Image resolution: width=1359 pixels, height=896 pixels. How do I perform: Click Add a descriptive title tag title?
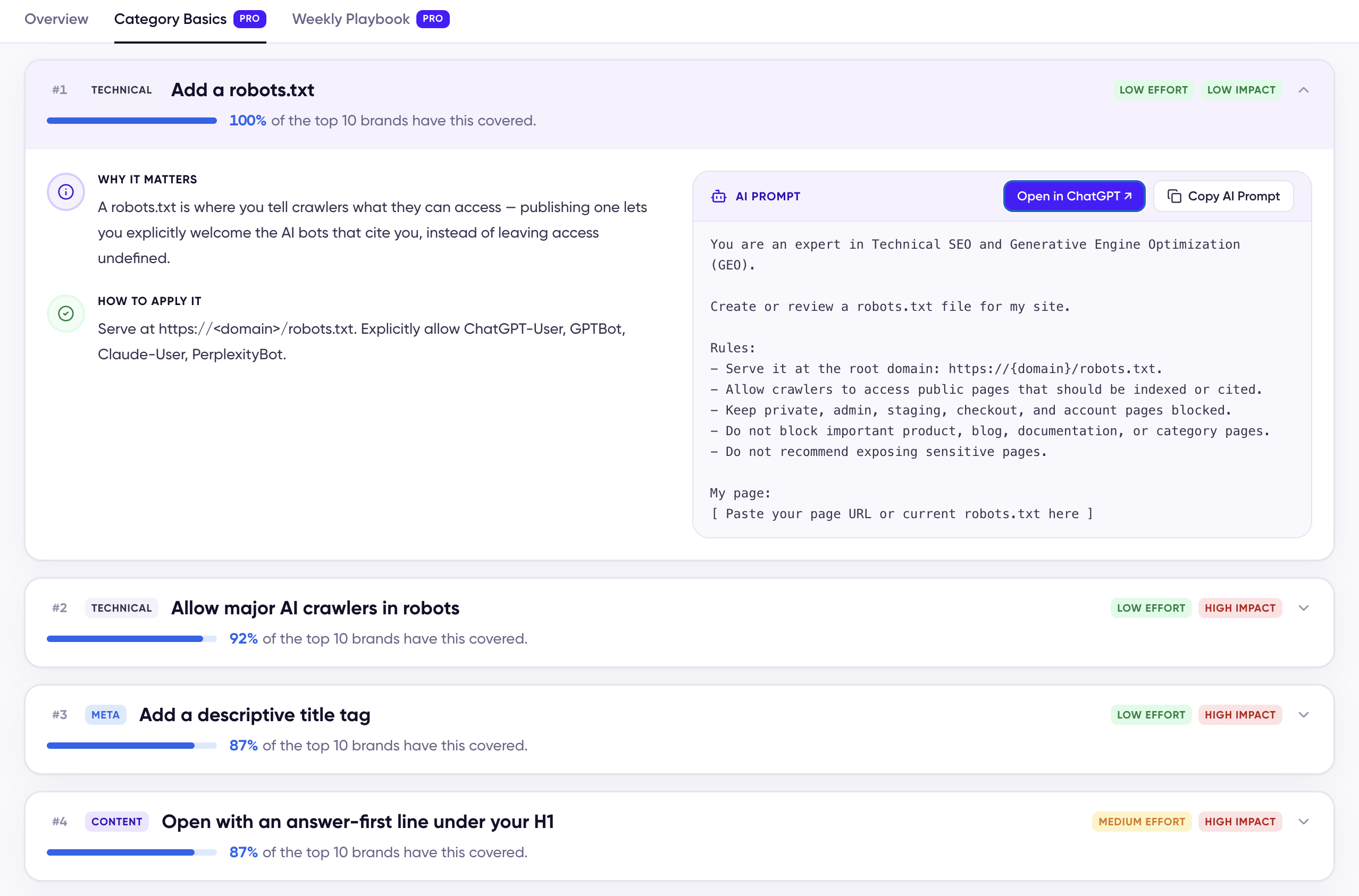click(x=255, y=715)
